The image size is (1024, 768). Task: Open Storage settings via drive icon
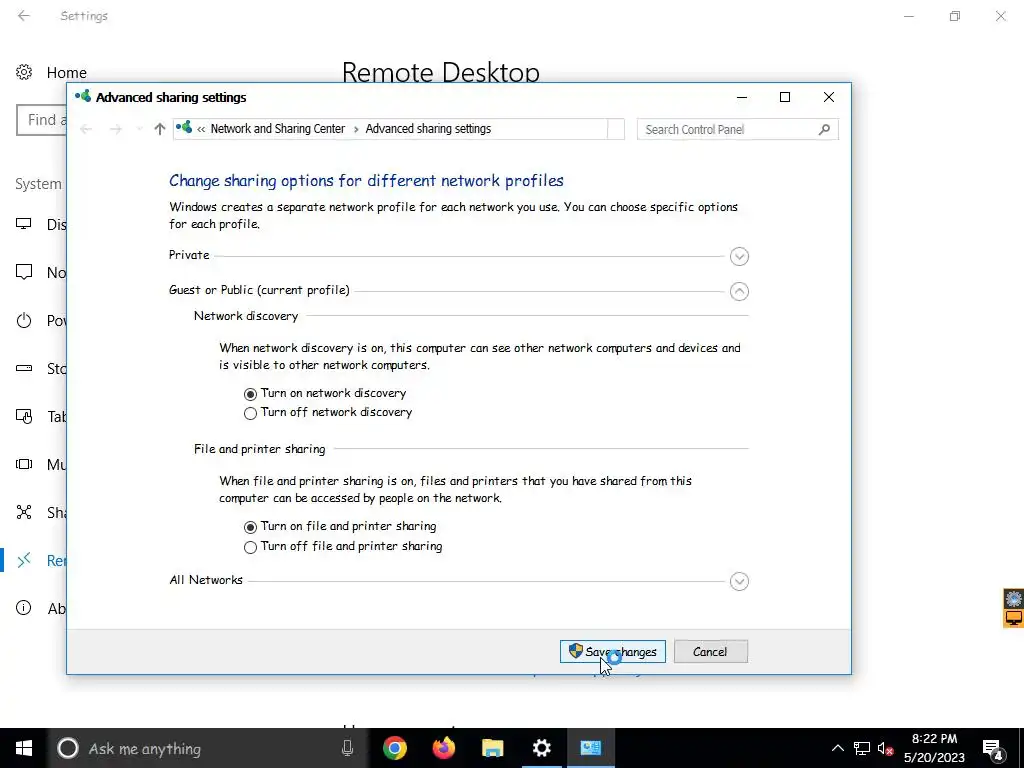[24, 368]
